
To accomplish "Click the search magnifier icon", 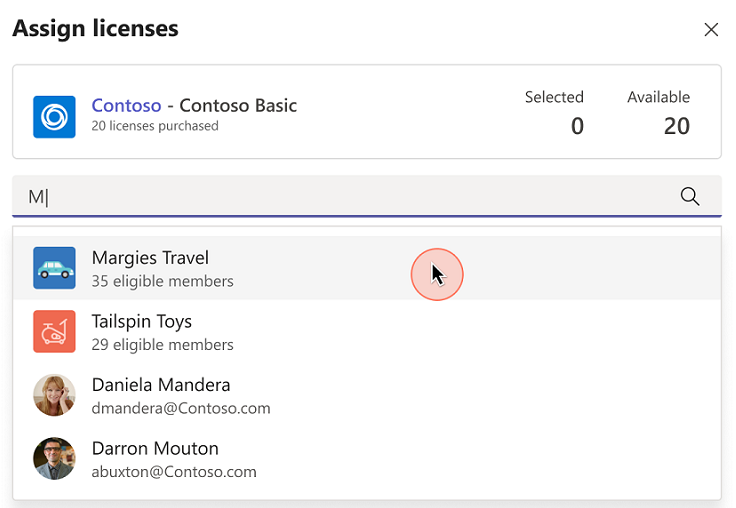I will [x=690, y=196].
